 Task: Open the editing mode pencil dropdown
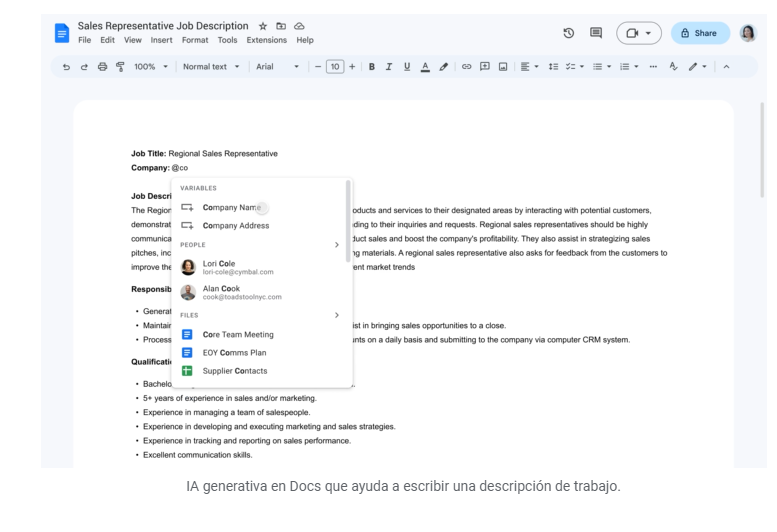(x=697, y=67)
